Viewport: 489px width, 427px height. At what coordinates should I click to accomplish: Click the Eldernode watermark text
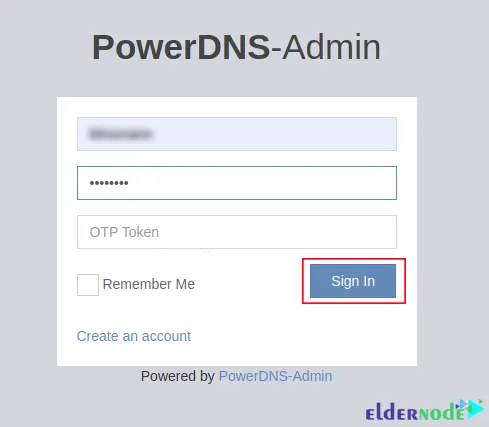tap(415, 413)
